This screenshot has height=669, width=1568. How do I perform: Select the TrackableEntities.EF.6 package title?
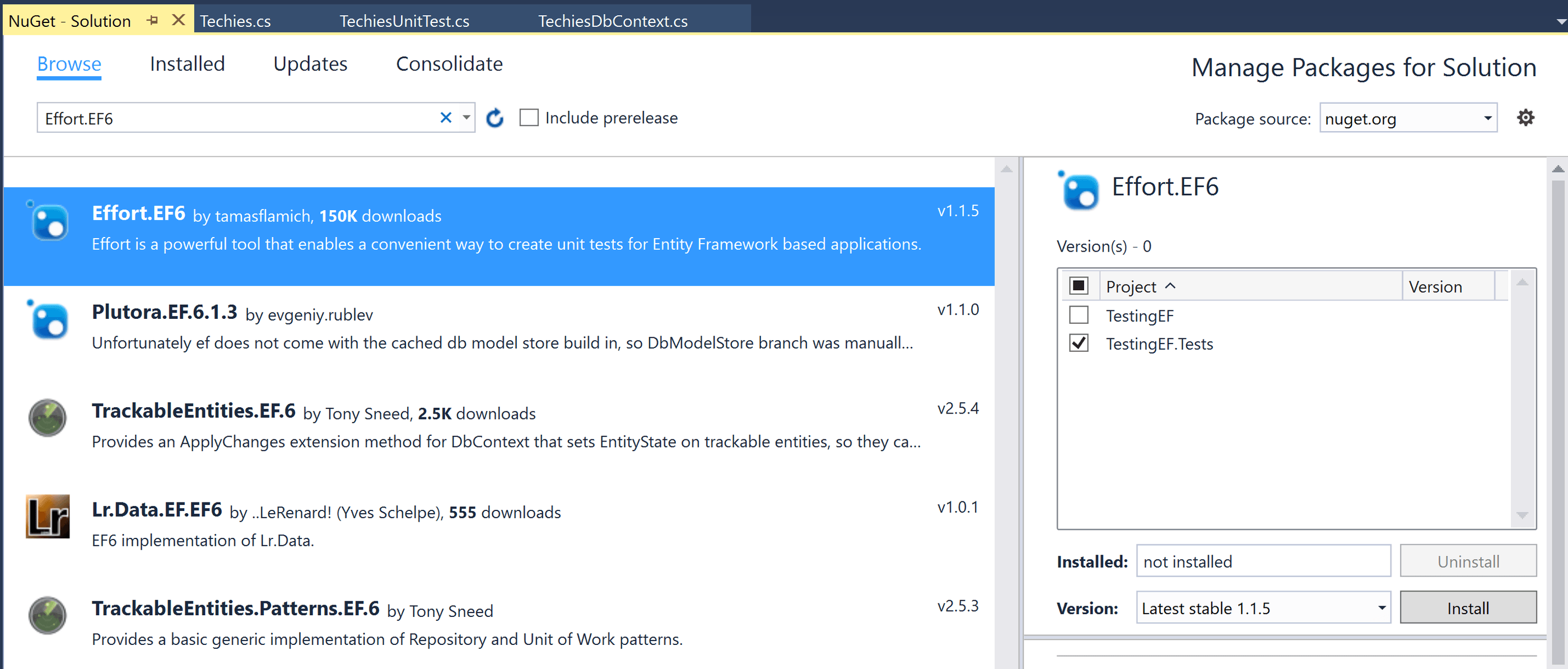194,411
